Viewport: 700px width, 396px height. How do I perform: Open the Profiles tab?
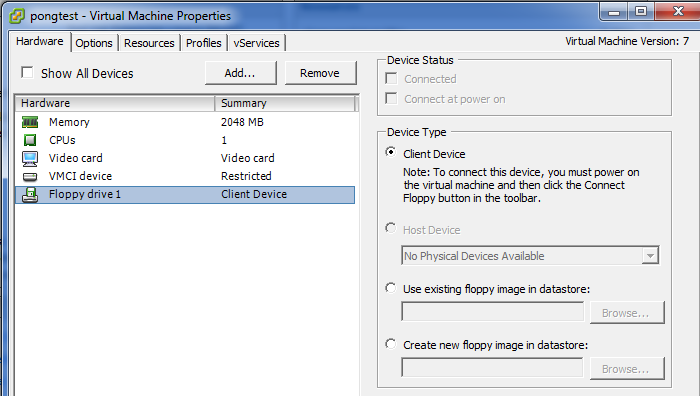[x=204, y=43]
